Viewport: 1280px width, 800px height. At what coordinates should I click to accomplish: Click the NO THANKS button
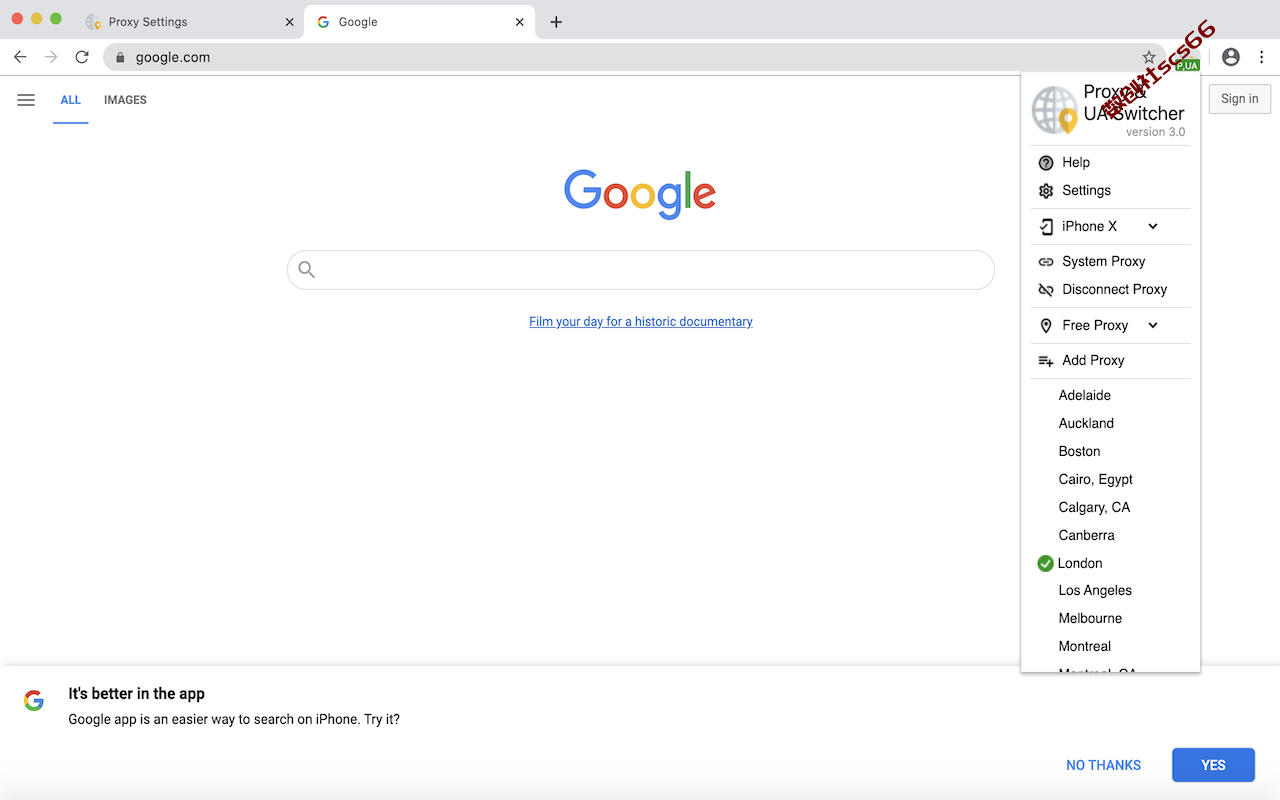pos(1103,765)
